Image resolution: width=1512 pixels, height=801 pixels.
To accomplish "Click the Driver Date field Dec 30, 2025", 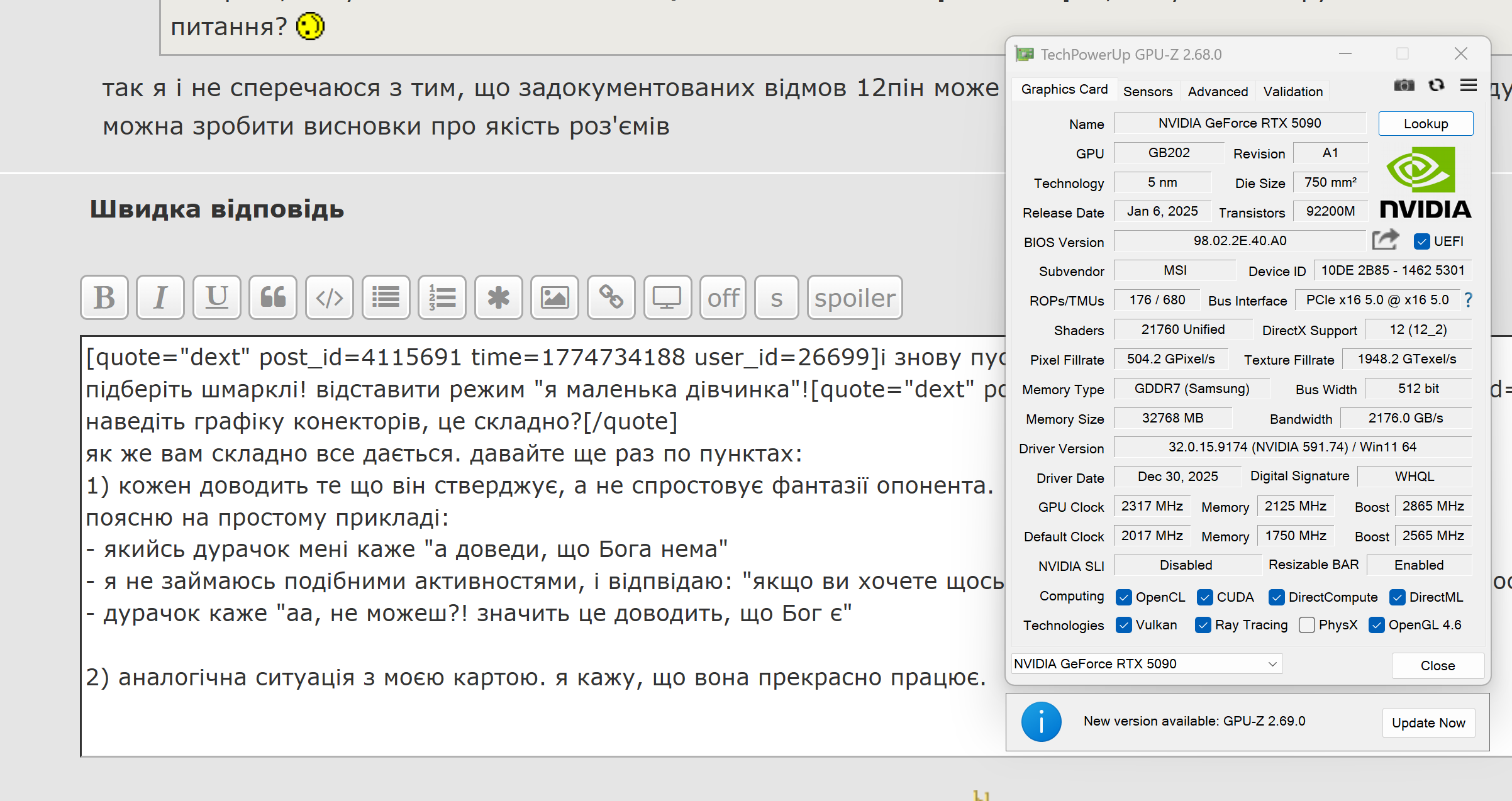I will (1177, 477).
